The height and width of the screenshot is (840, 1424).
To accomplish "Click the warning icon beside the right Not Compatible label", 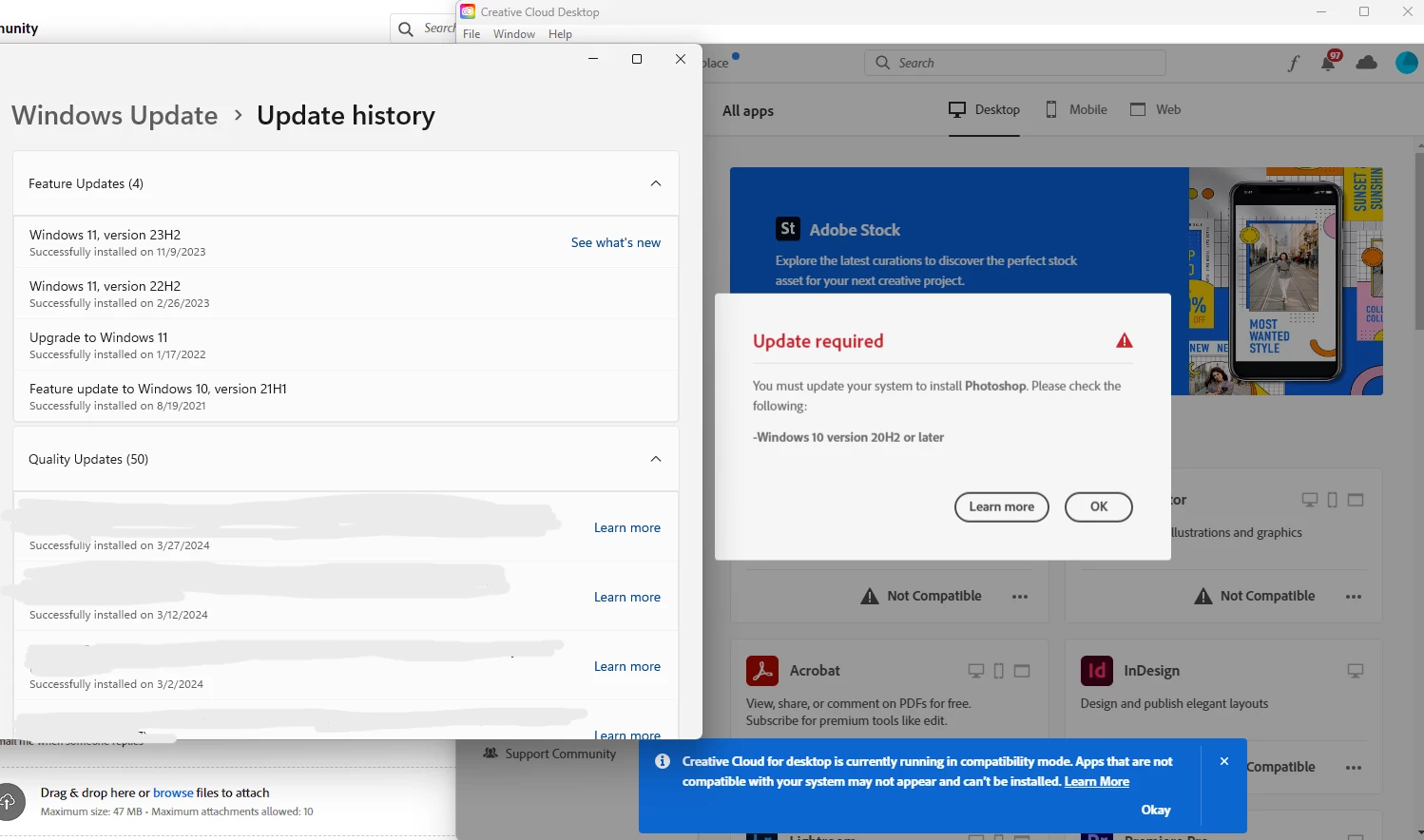I will (1203, 596).
